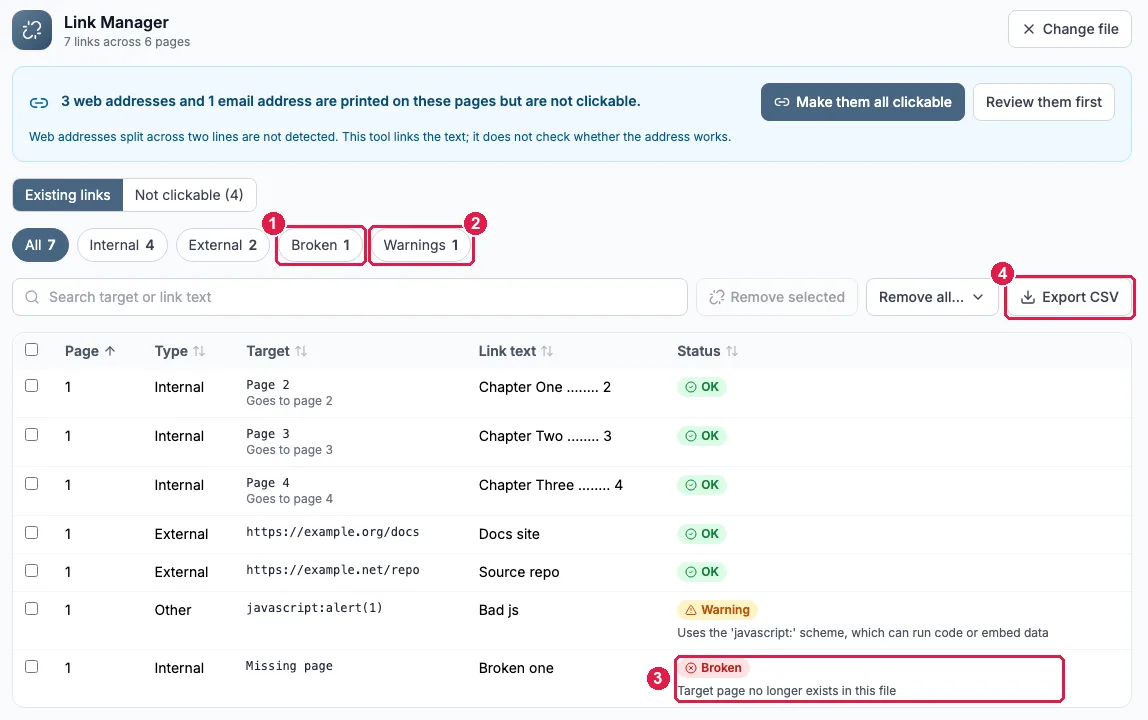Switch to the Not clickable (4) tab

pyautogui.click(x=189, y=195)
